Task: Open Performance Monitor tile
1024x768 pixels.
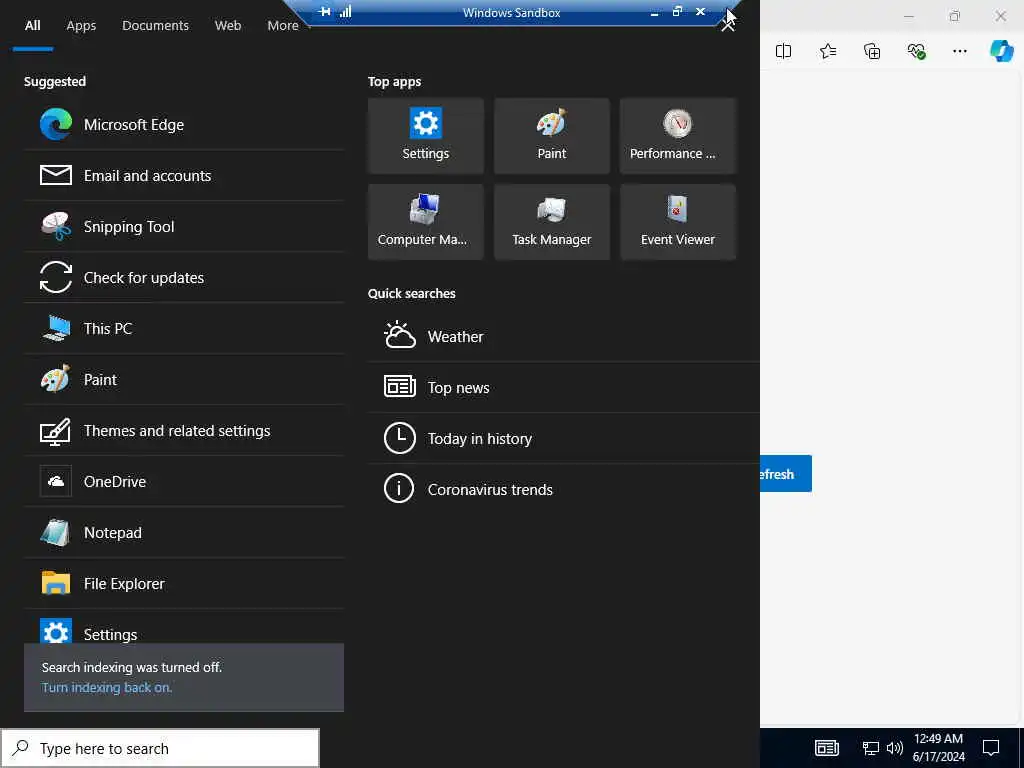Action: pos(678,136)
